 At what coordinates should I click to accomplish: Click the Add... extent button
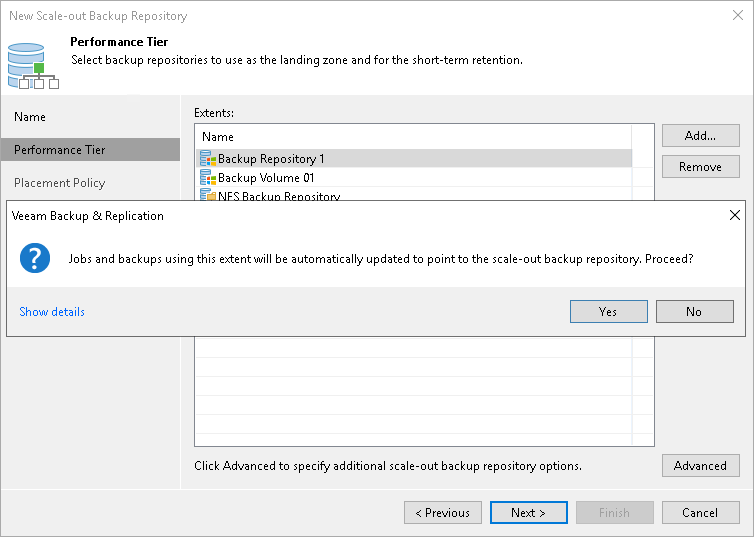coord(700,136)
